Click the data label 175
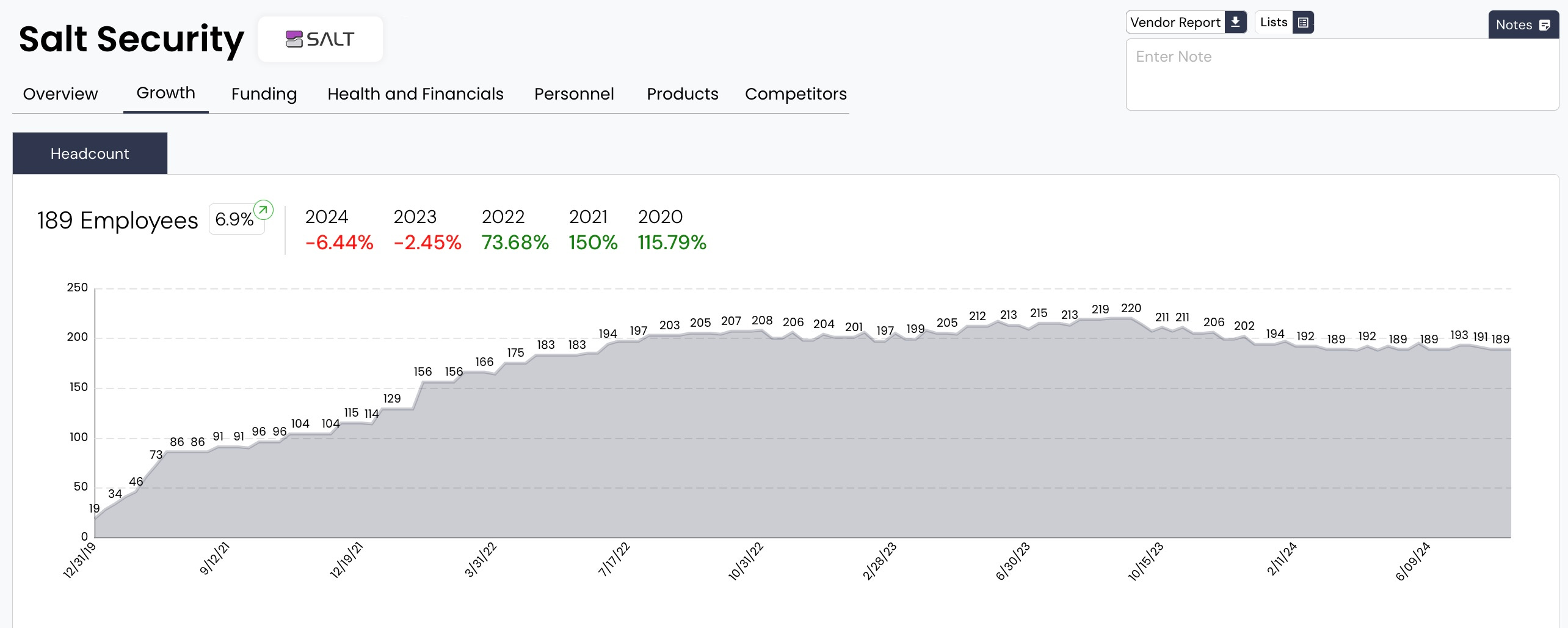 [x=515, y=352]
